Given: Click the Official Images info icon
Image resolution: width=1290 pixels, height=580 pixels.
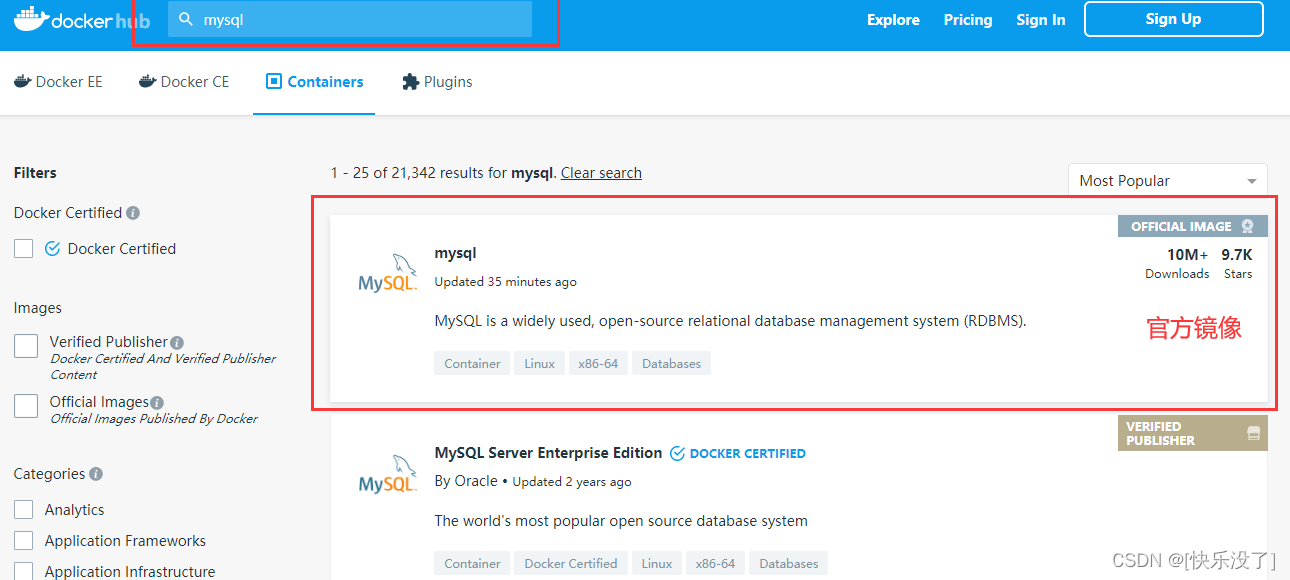Looking at the screenshot, I should (x=157, y=402).
